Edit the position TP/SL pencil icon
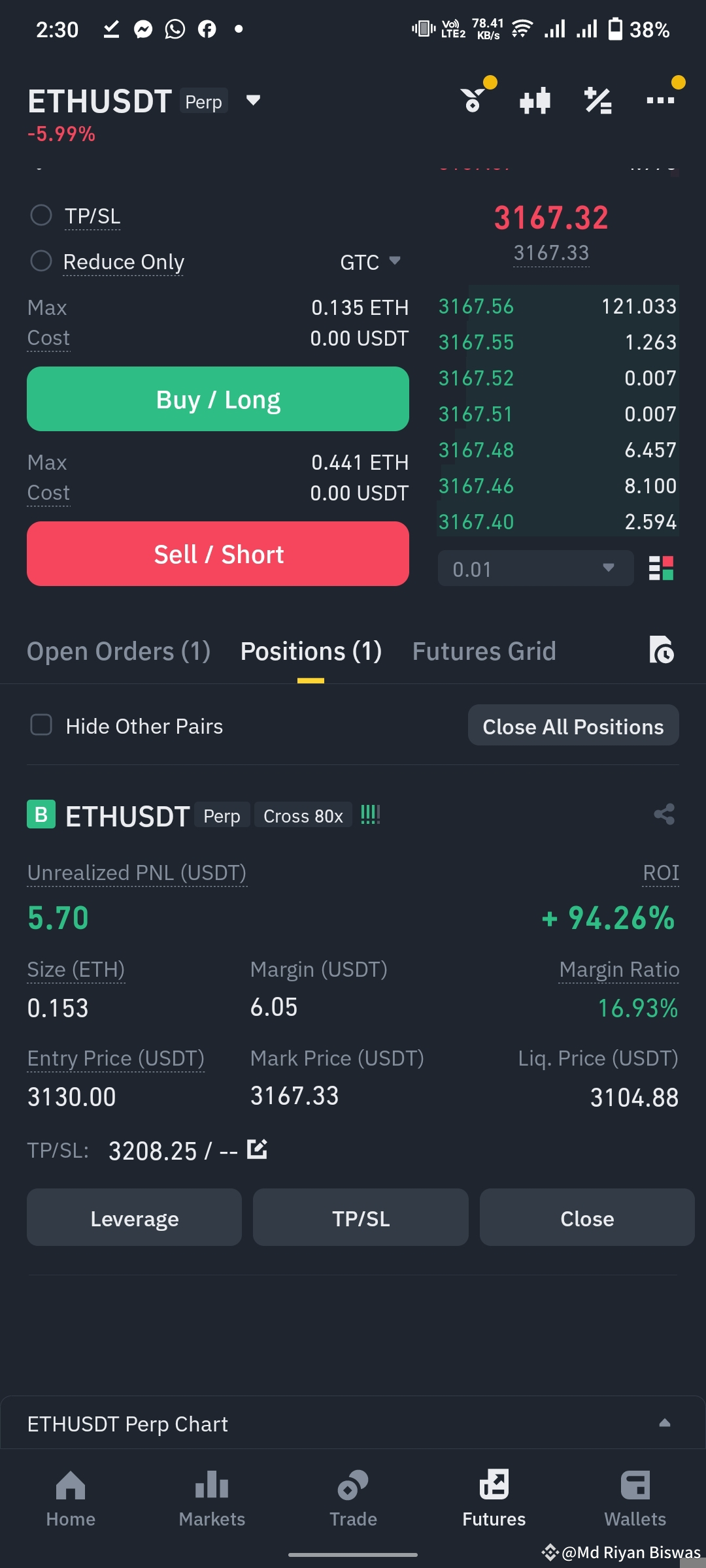 pos(257,1149)
